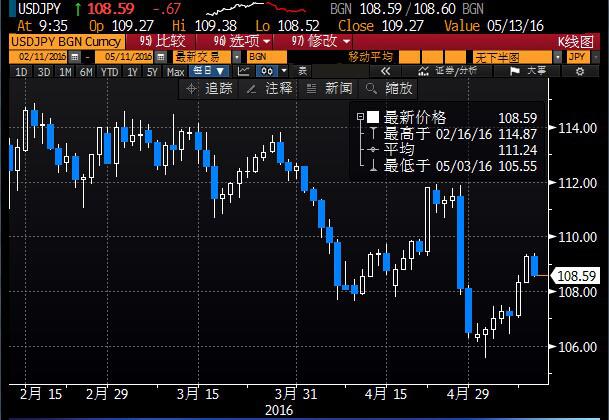Collapse the 最新价格 legend tree
The image size is (609, 420).
358,117
